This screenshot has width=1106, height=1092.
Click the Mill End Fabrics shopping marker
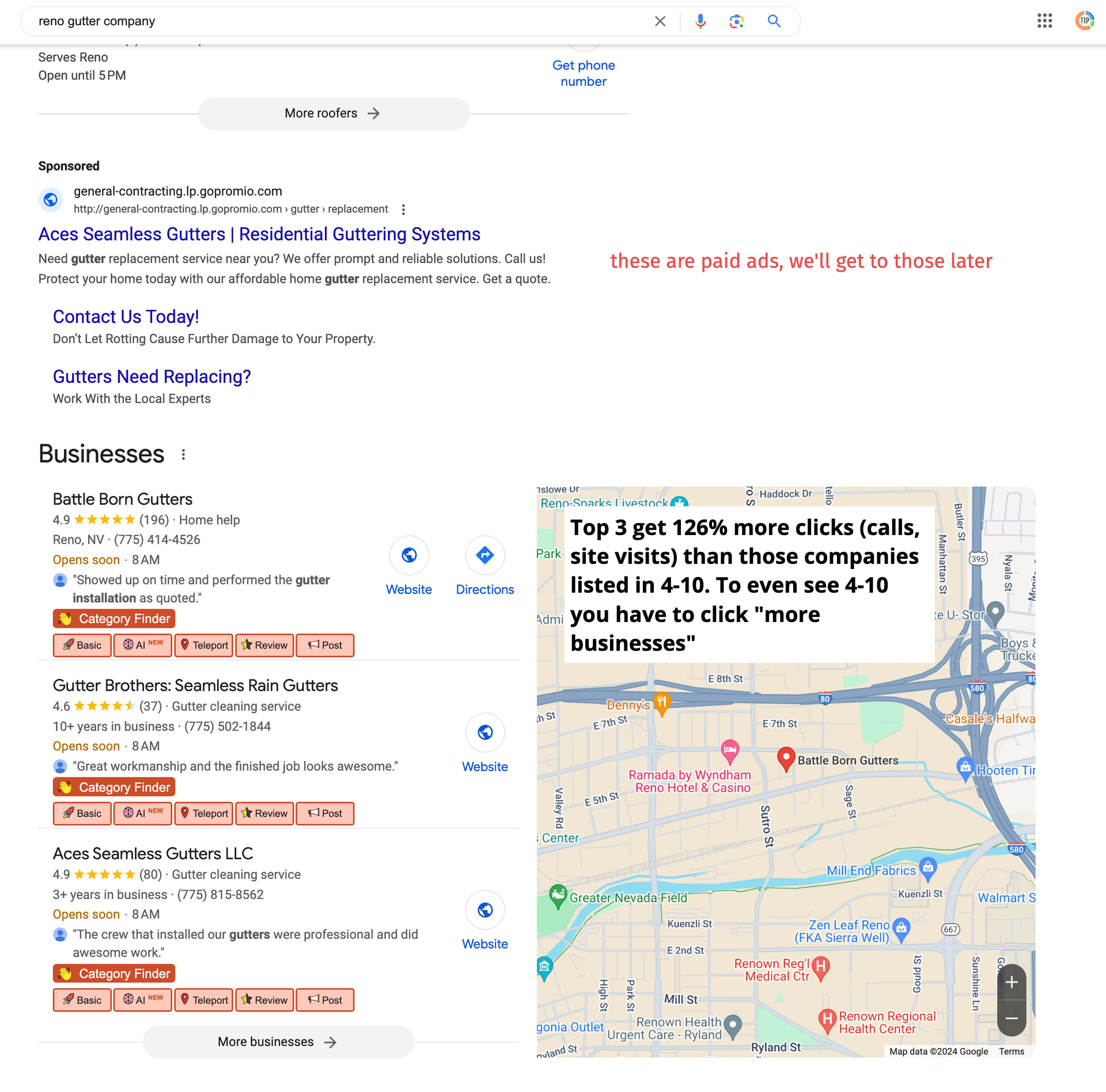pos(927,869)
